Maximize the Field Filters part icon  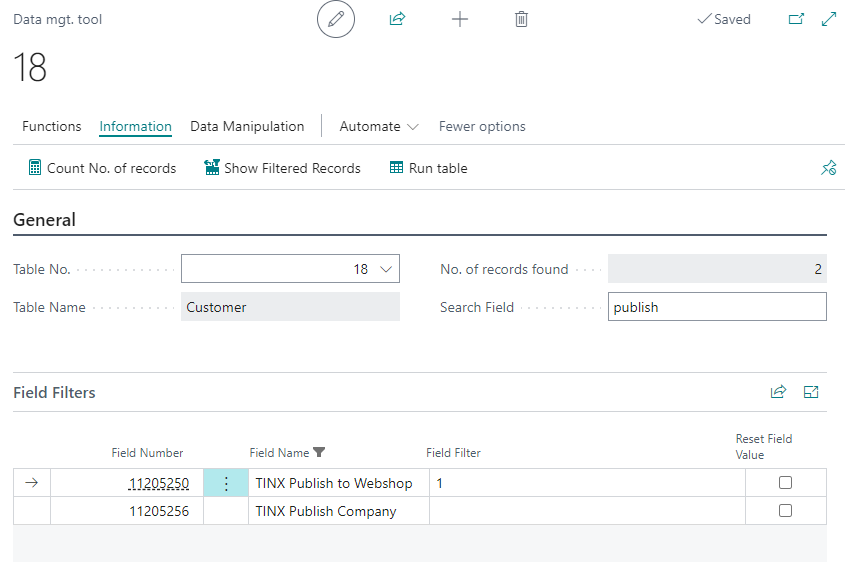(811, 392)
